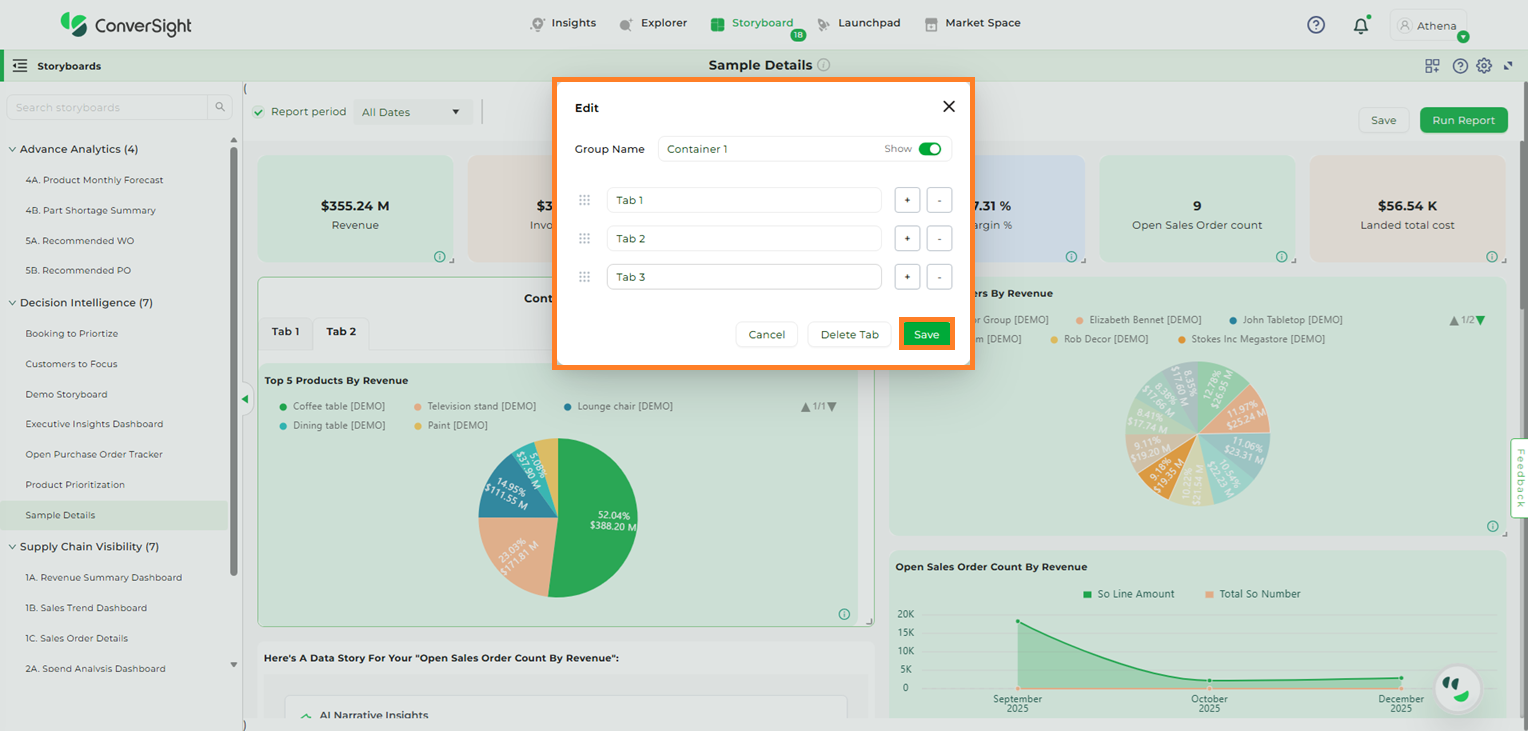Screen dimensions: 1528x731
Task: Collapse the Advance Analytics group
Action: click(x=13, y=149)
